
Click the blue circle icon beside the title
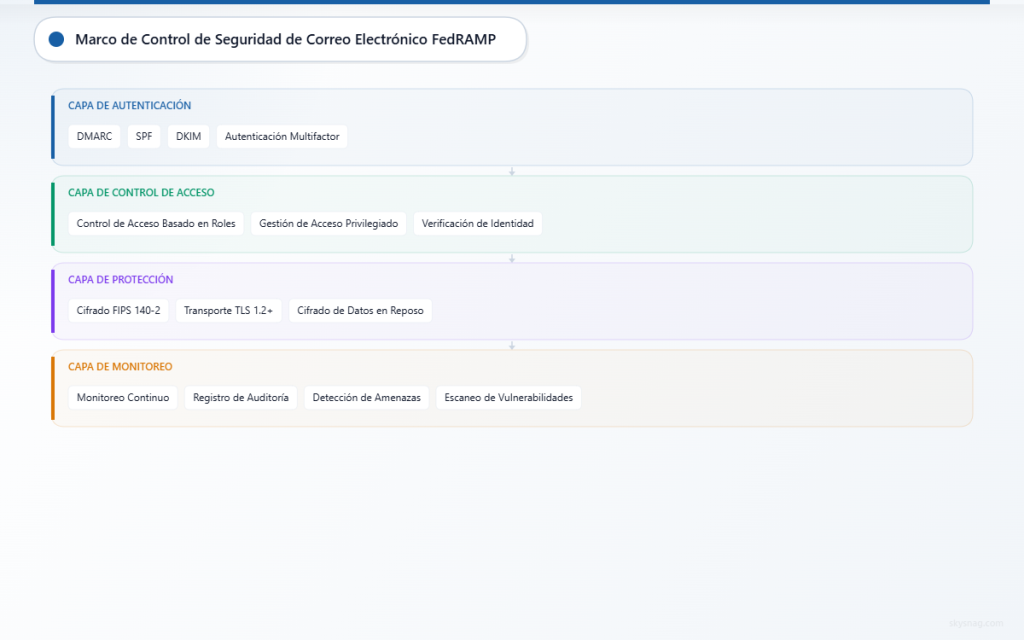55,39
